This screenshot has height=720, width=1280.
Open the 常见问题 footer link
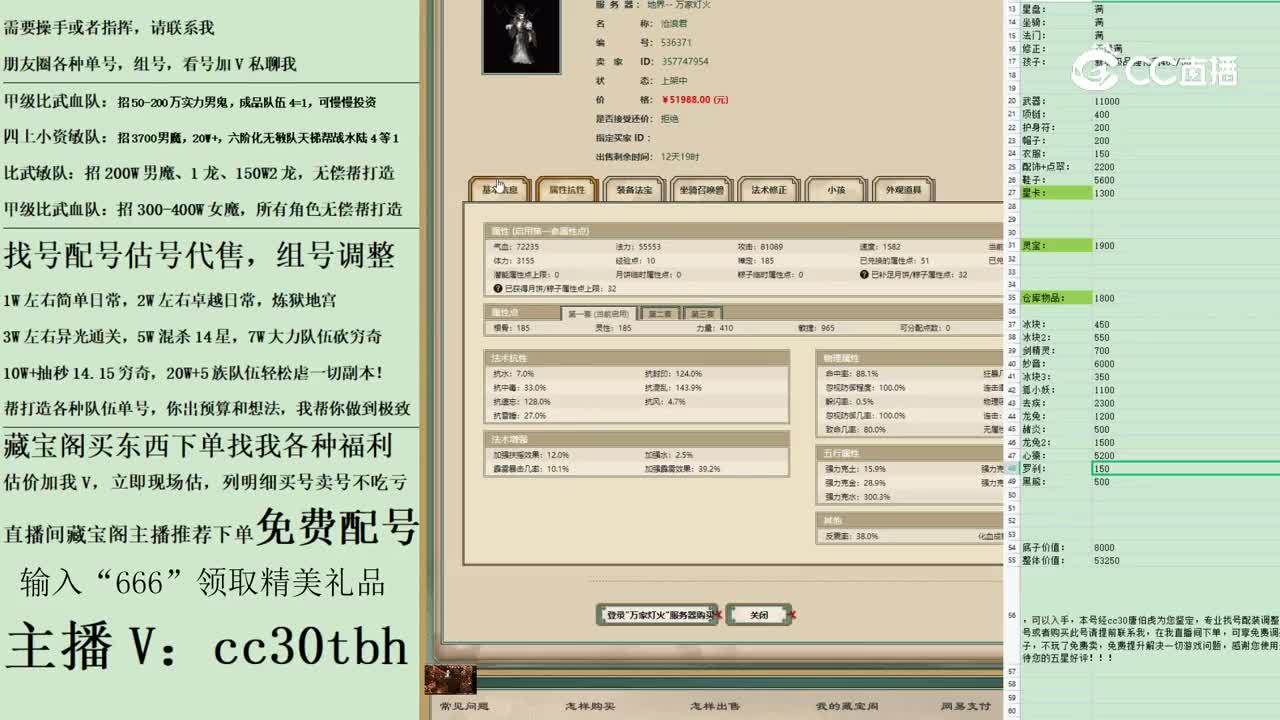pos(465,706)
